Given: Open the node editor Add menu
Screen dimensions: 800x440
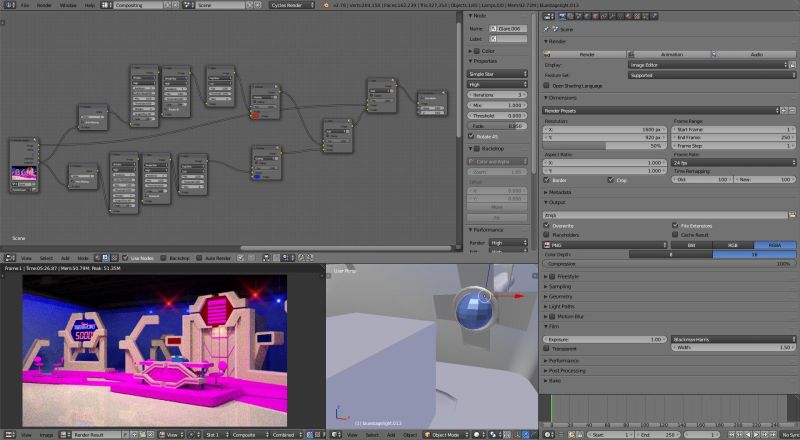Looking at the screenshot, I should coord(65,258).
